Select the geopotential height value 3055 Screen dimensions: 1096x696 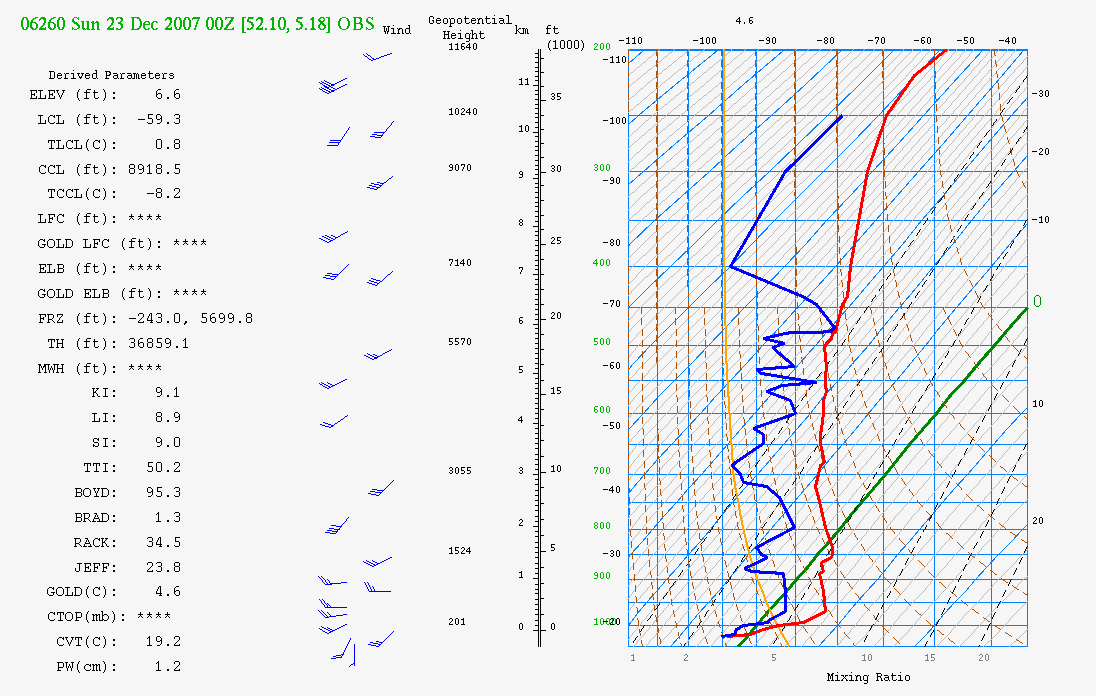[x=460, y=471]
